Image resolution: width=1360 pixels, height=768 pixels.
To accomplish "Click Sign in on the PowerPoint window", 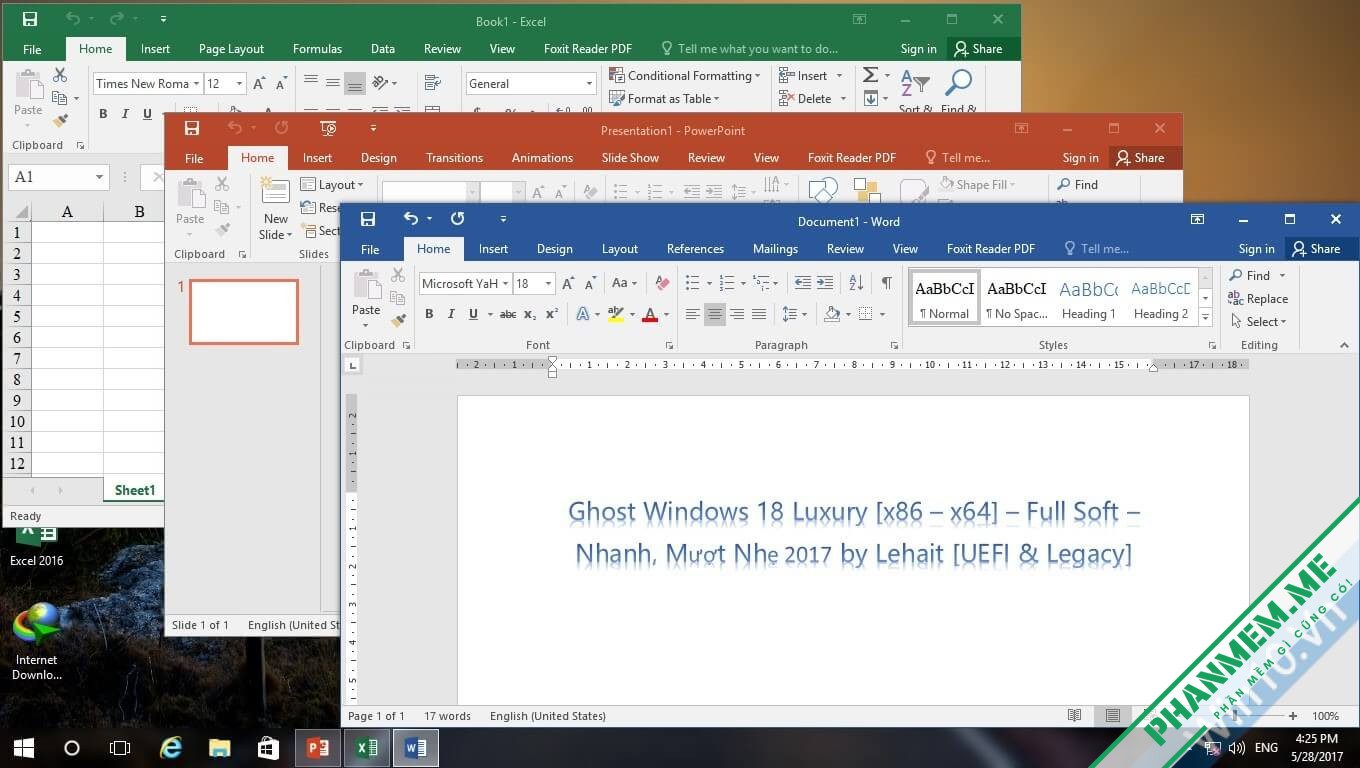I will (1080, 158).
